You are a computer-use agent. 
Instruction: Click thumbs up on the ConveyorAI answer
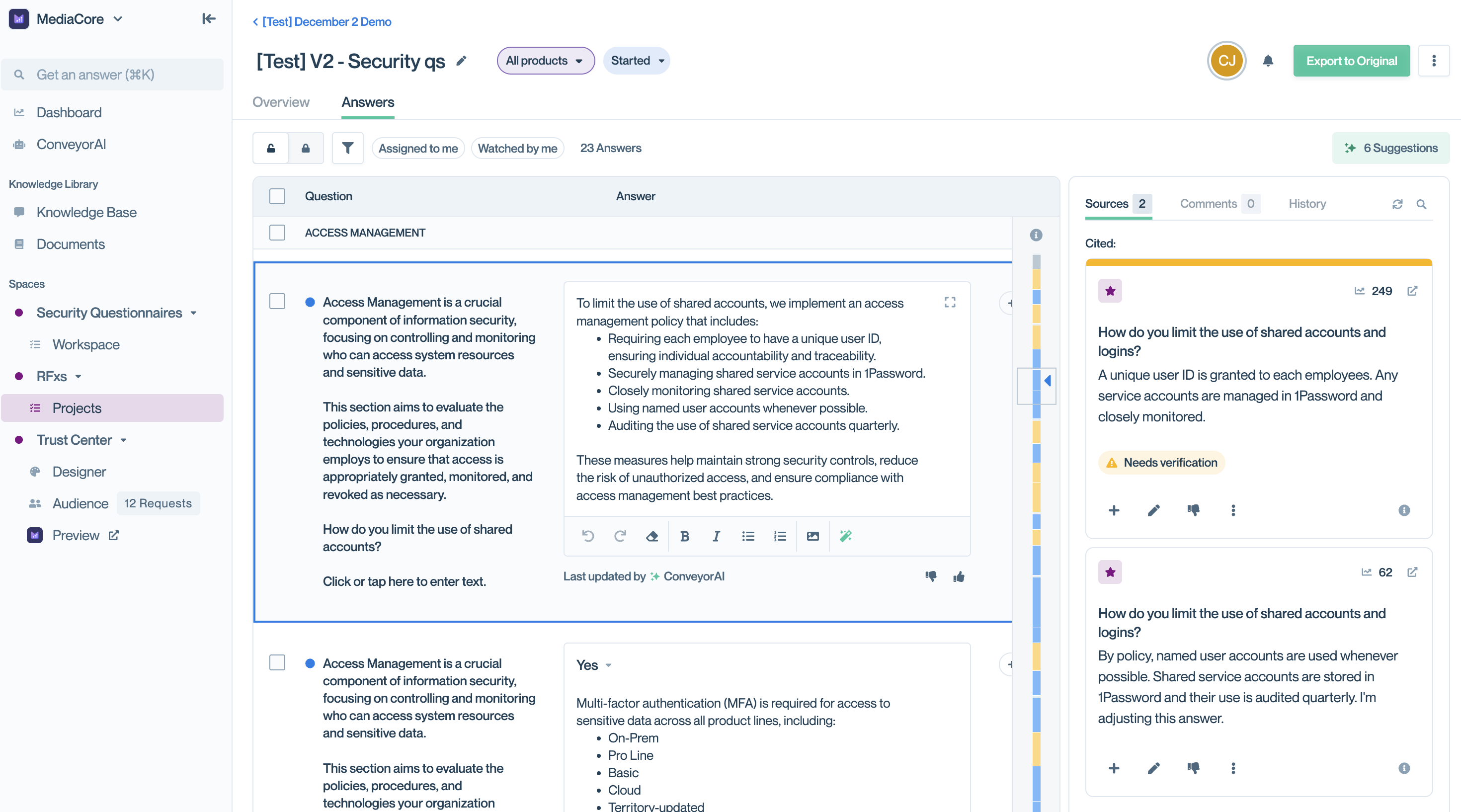click(x=959, y=576)
